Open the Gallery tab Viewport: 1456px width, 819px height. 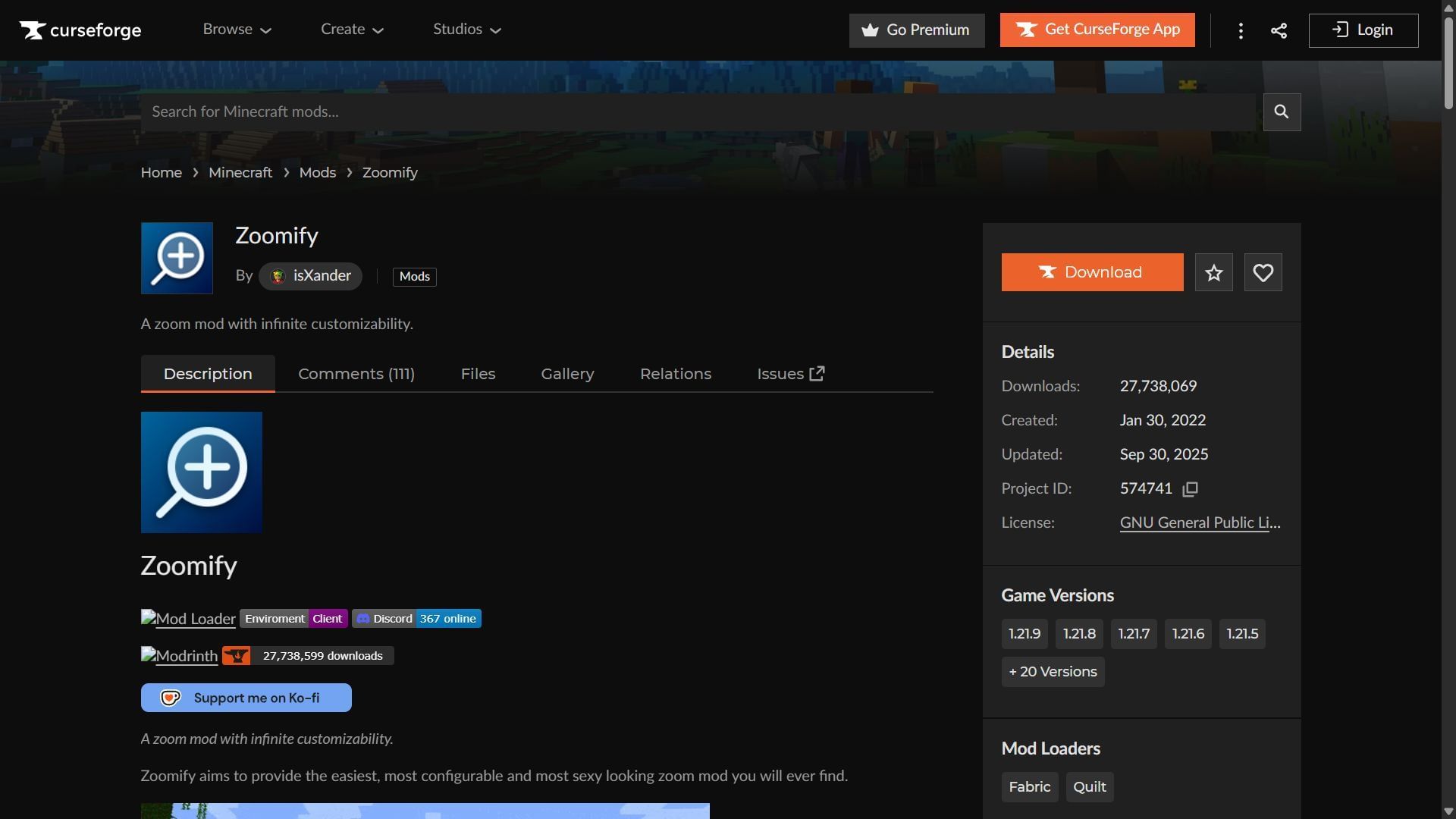click(x=567, y=373)
